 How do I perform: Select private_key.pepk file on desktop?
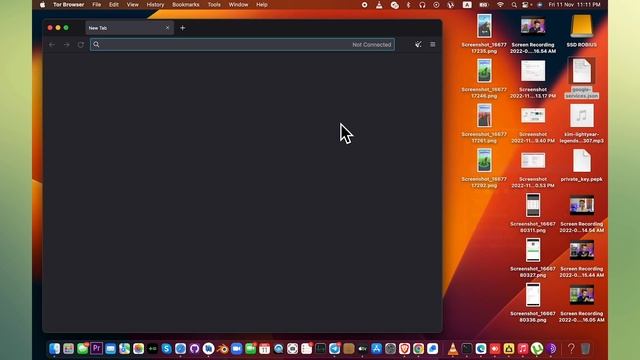click(x=582, y=166)
